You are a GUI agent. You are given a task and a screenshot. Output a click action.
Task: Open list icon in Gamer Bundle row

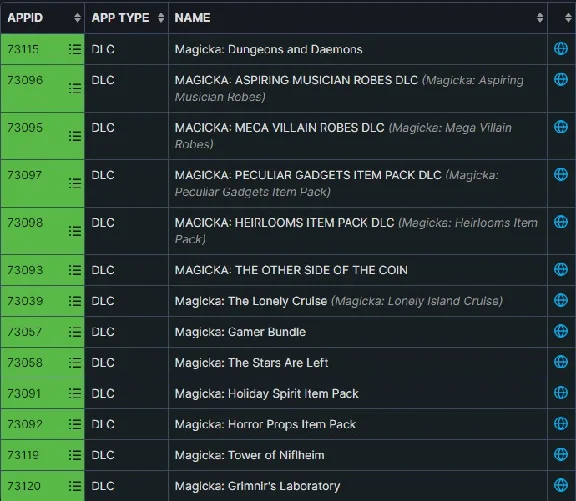75,332
